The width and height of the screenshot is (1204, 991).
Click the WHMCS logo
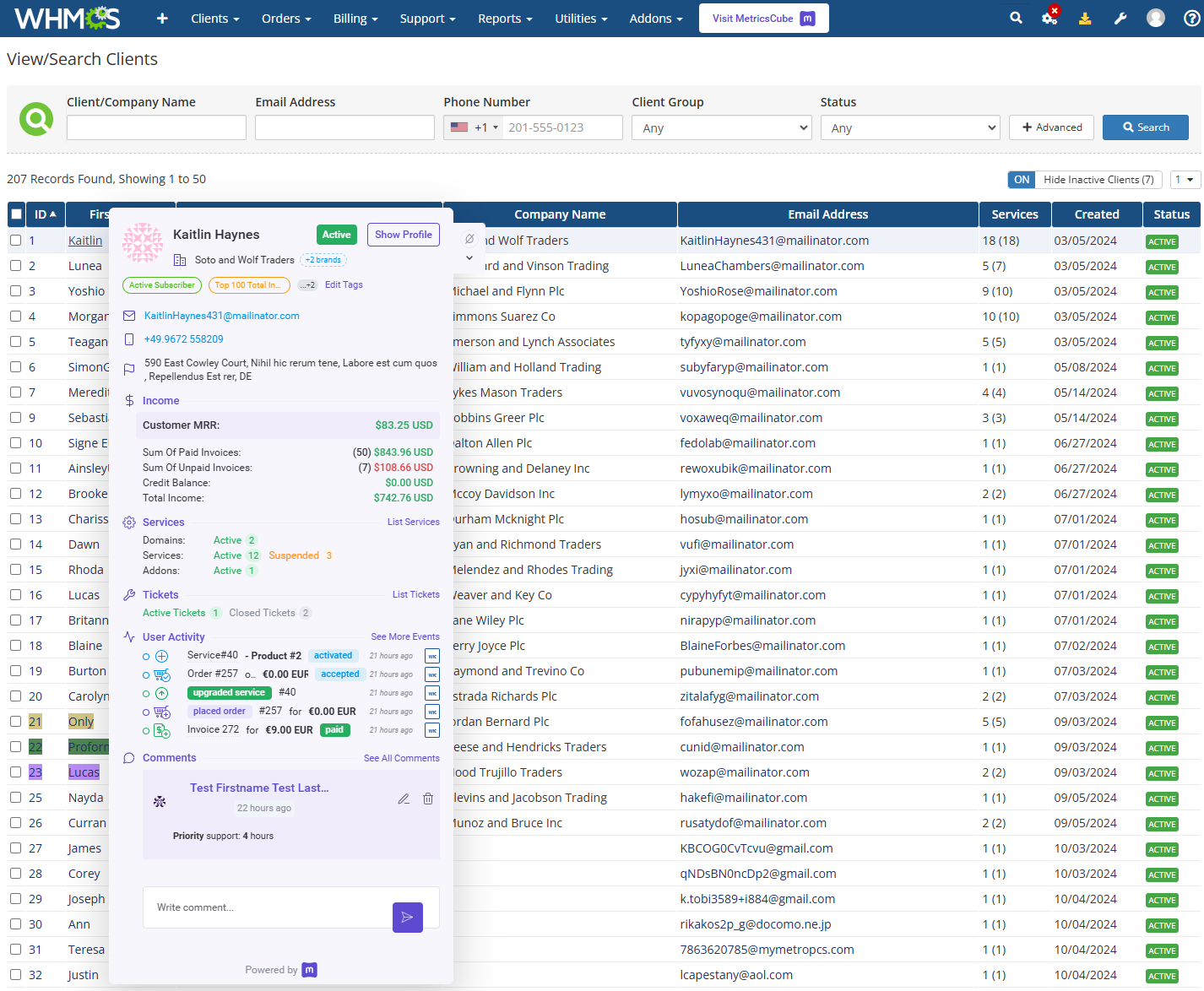click(68, 18)
